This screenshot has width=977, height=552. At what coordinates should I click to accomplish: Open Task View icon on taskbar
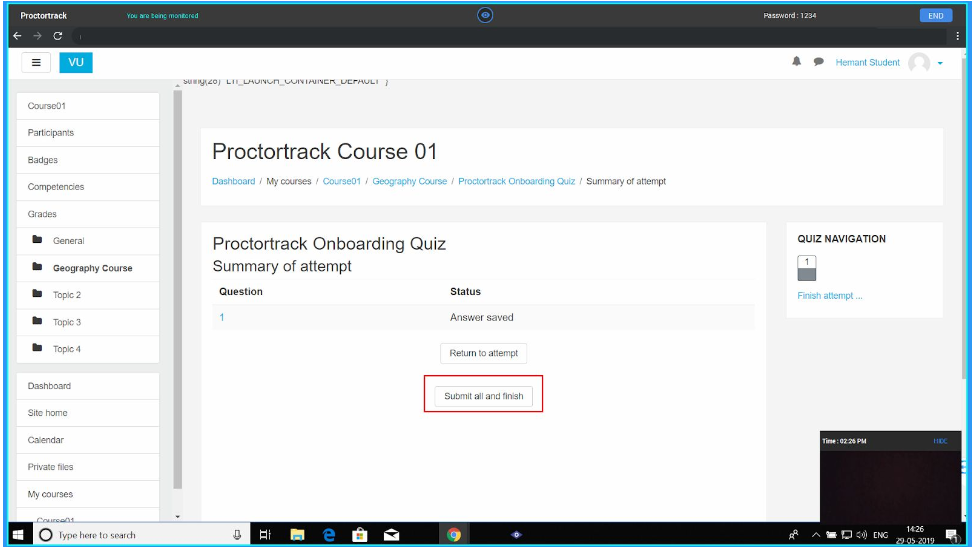(x=265, y=535)
